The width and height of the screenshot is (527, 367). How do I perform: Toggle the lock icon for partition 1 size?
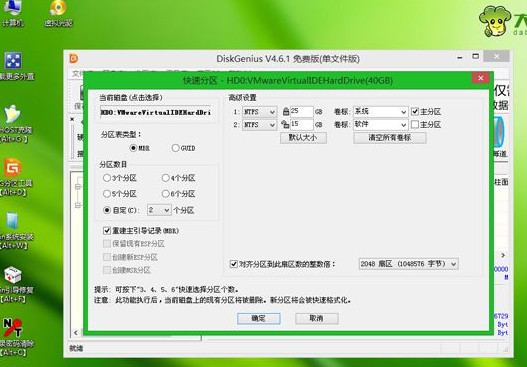286,111
